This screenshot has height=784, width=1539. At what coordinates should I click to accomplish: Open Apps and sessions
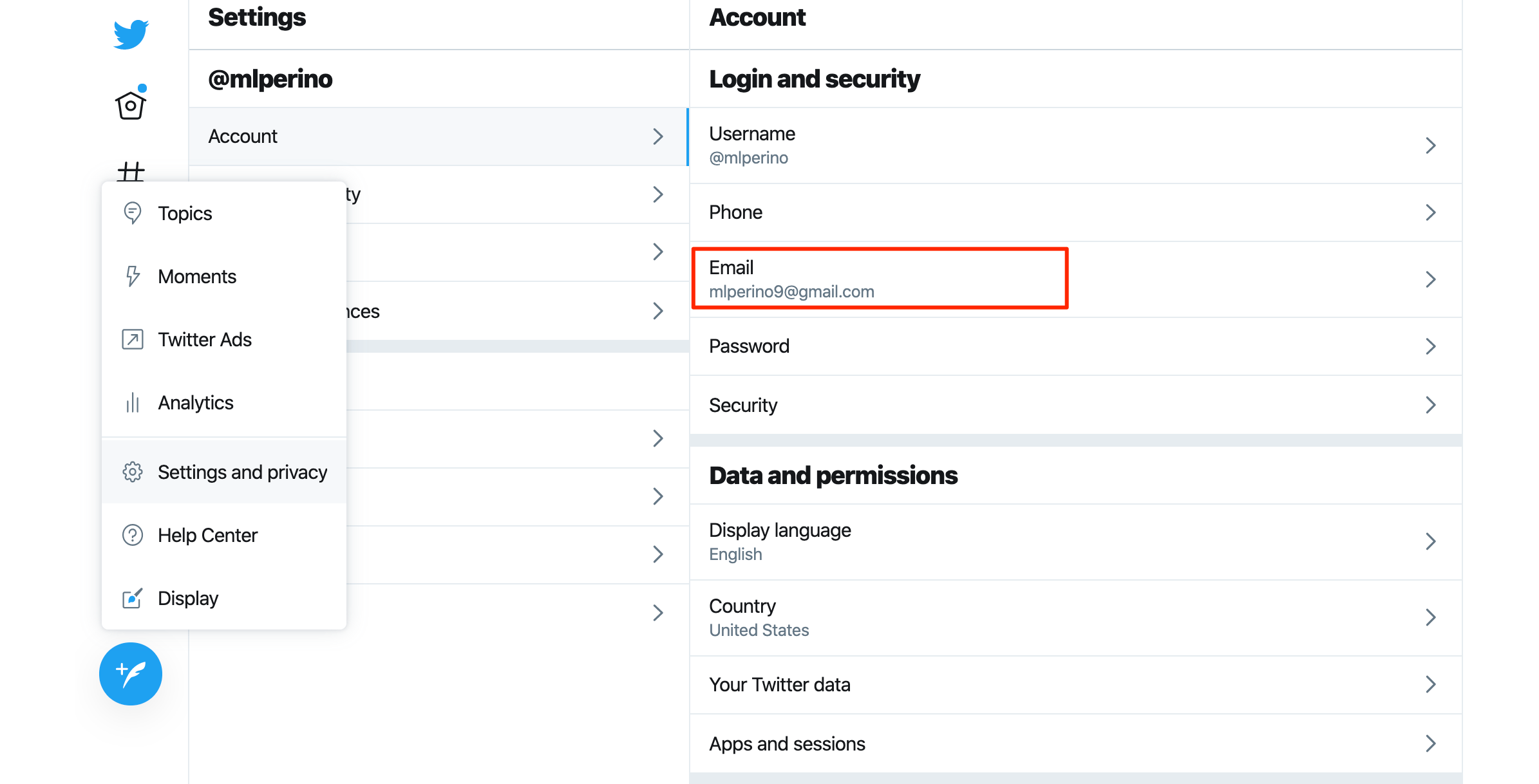tap(787, 743)
